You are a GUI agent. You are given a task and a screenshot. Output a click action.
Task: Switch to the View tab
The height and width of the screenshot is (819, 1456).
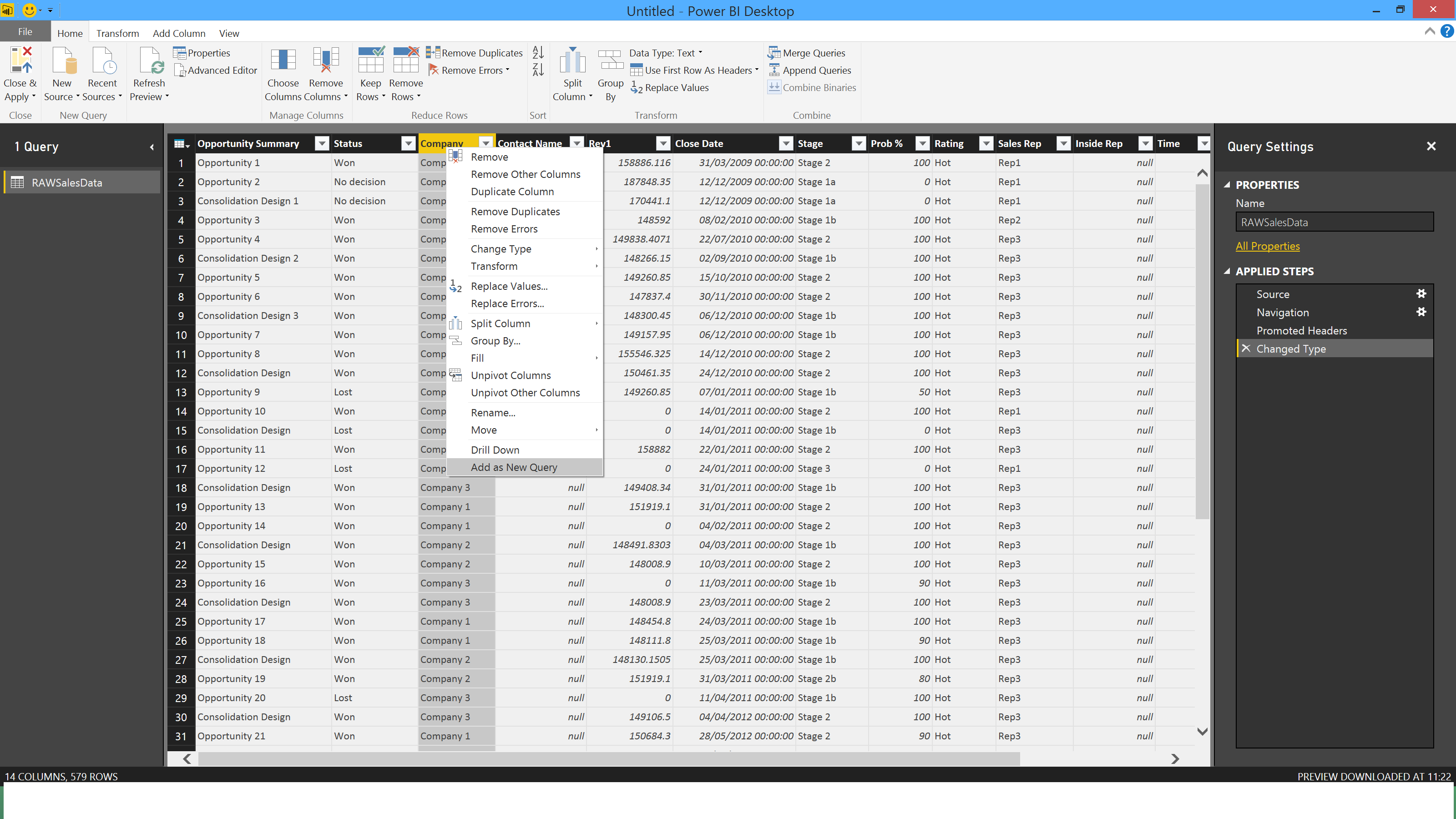click(229, 33)
